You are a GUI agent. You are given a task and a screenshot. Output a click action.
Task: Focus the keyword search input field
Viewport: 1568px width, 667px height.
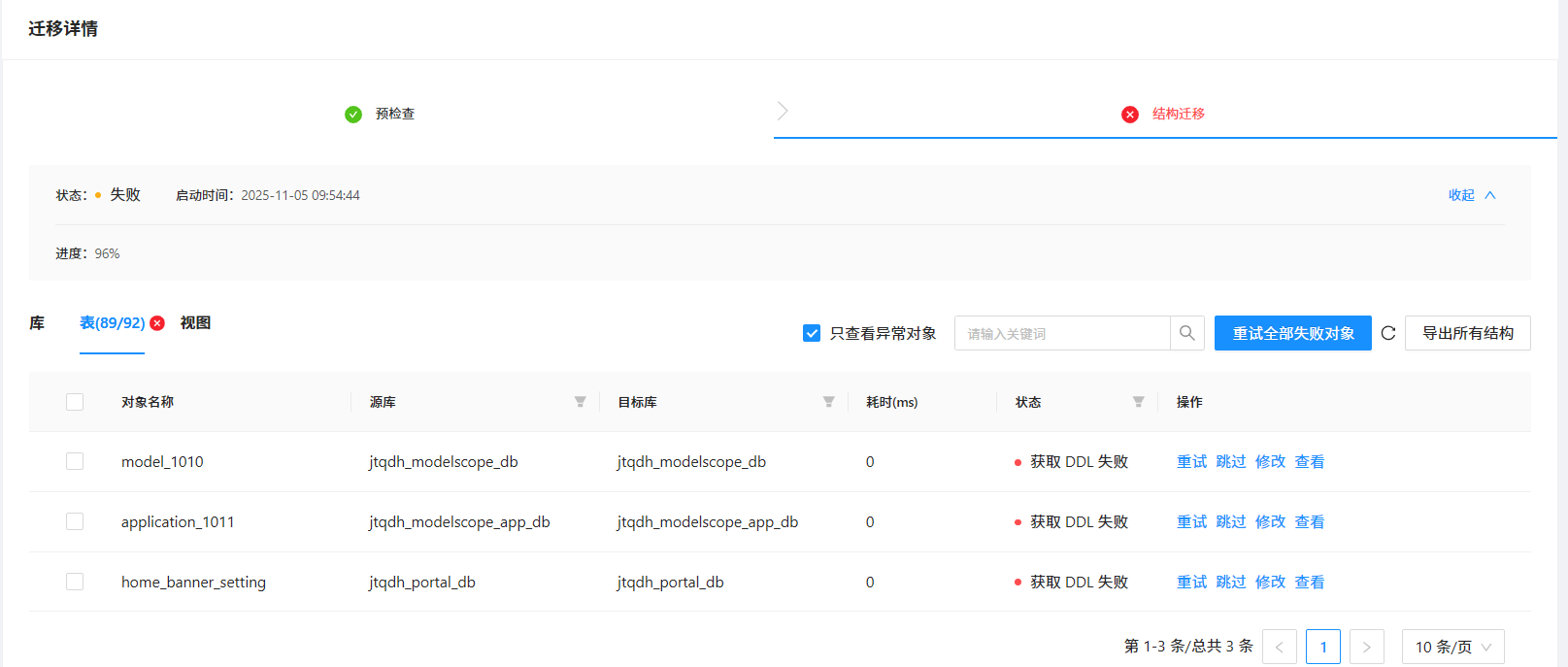[x=1061, y=333]
